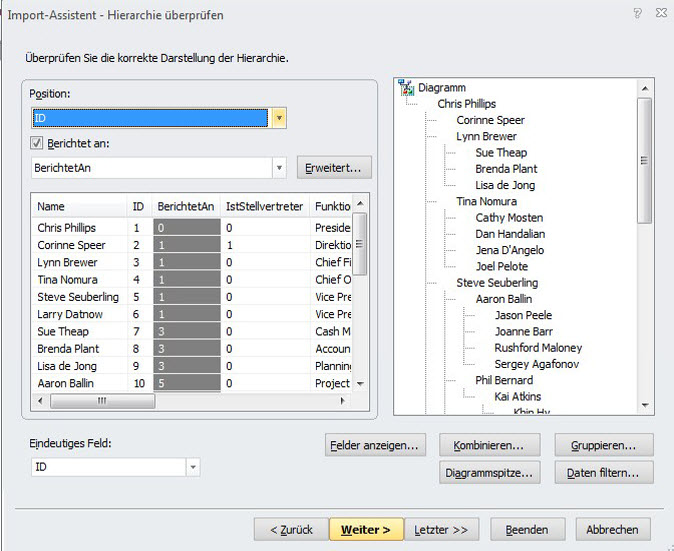Click the Name column header

click(79, 206)
